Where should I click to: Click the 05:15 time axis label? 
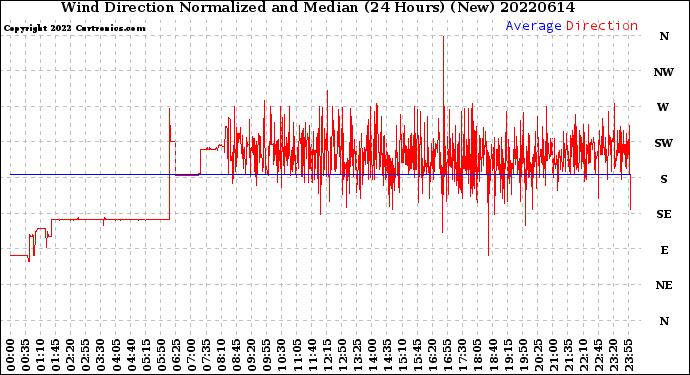146,355
